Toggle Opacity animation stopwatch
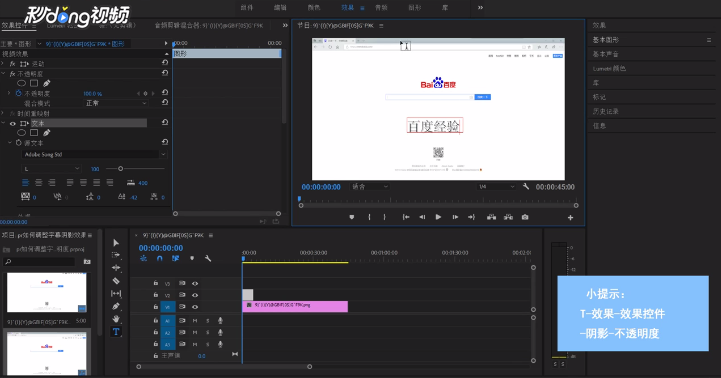721x378 pixels. tap(18, 93)
